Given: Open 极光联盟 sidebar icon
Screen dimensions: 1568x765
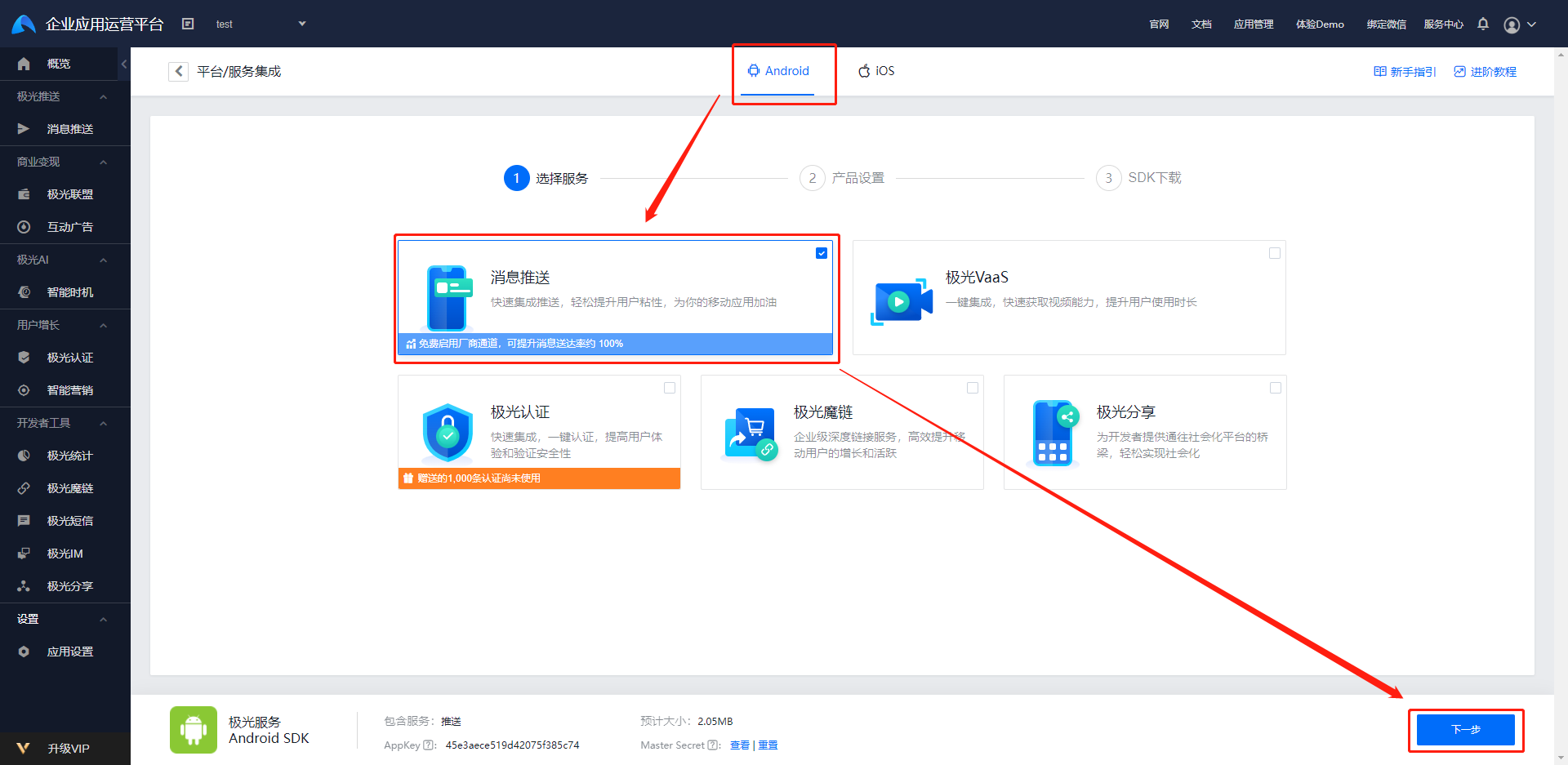Looking at the screenshot, I should coord(24,194).
